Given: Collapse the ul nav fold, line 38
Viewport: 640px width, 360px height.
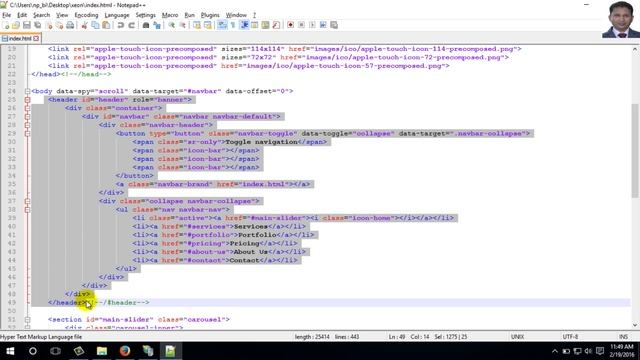Looking at the screenshot, I should tap(27, 209).
